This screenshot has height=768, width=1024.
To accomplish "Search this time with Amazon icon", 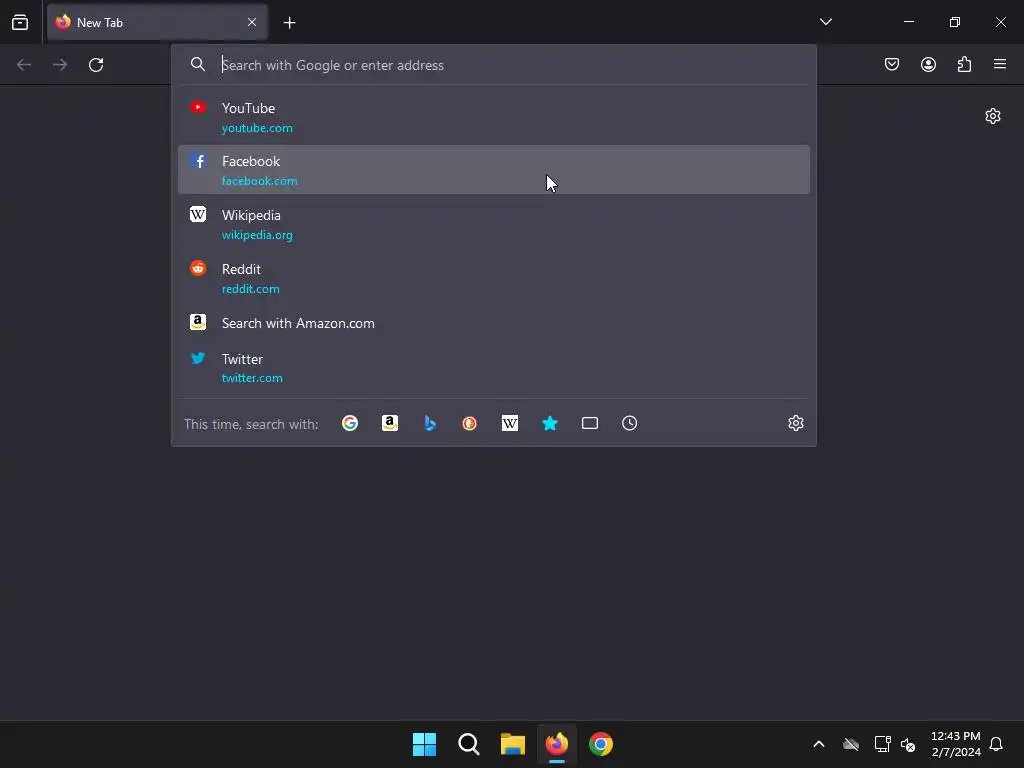I will 390,423.
